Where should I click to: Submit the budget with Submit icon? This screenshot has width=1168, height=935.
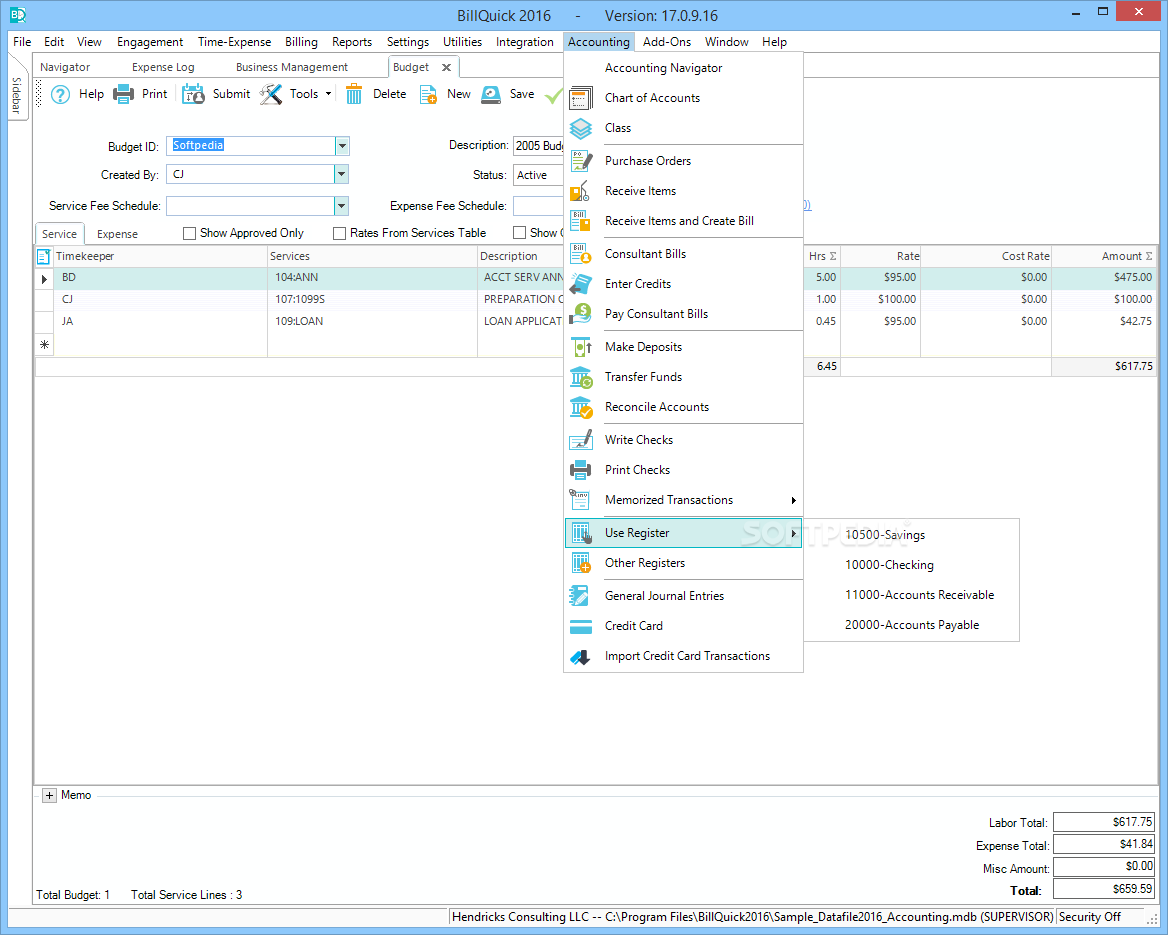193,95
